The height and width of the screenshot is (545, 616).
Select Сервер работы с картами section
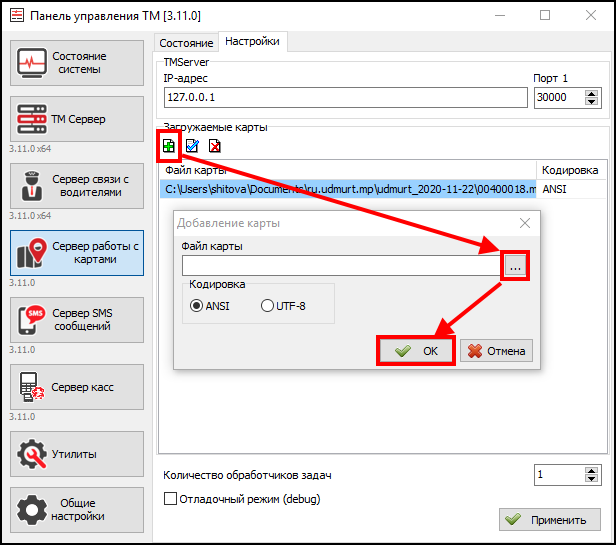pos(77,253)
